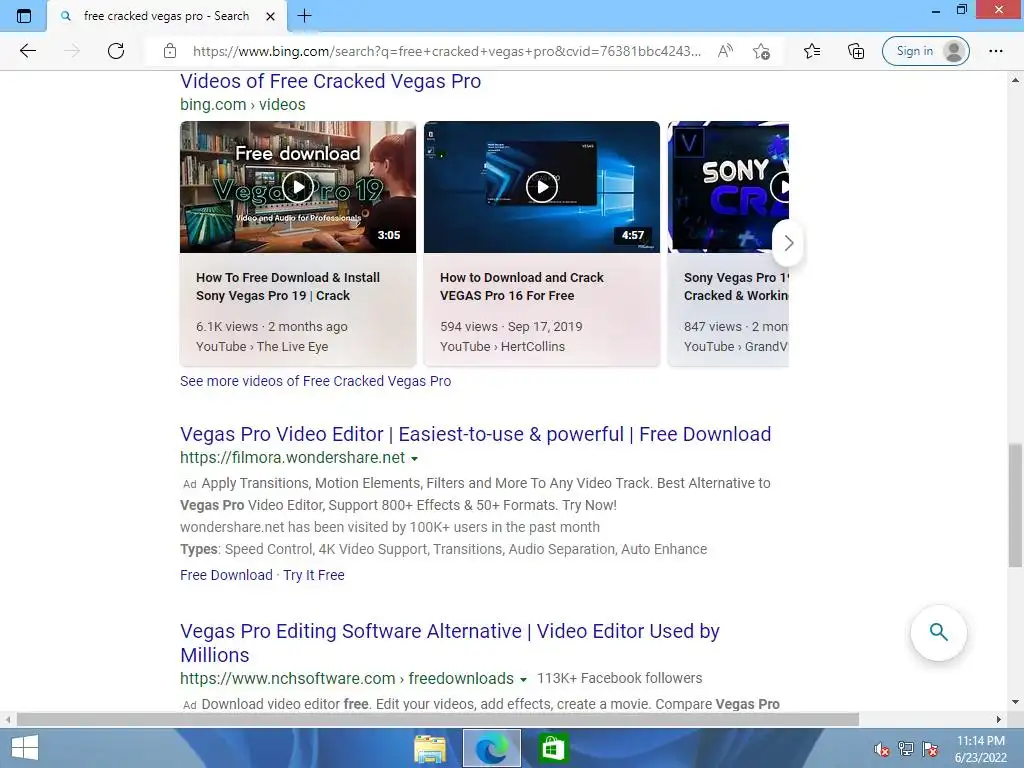
Task: Open How To Free Download & Install title
Action: [x=288, y=287]
